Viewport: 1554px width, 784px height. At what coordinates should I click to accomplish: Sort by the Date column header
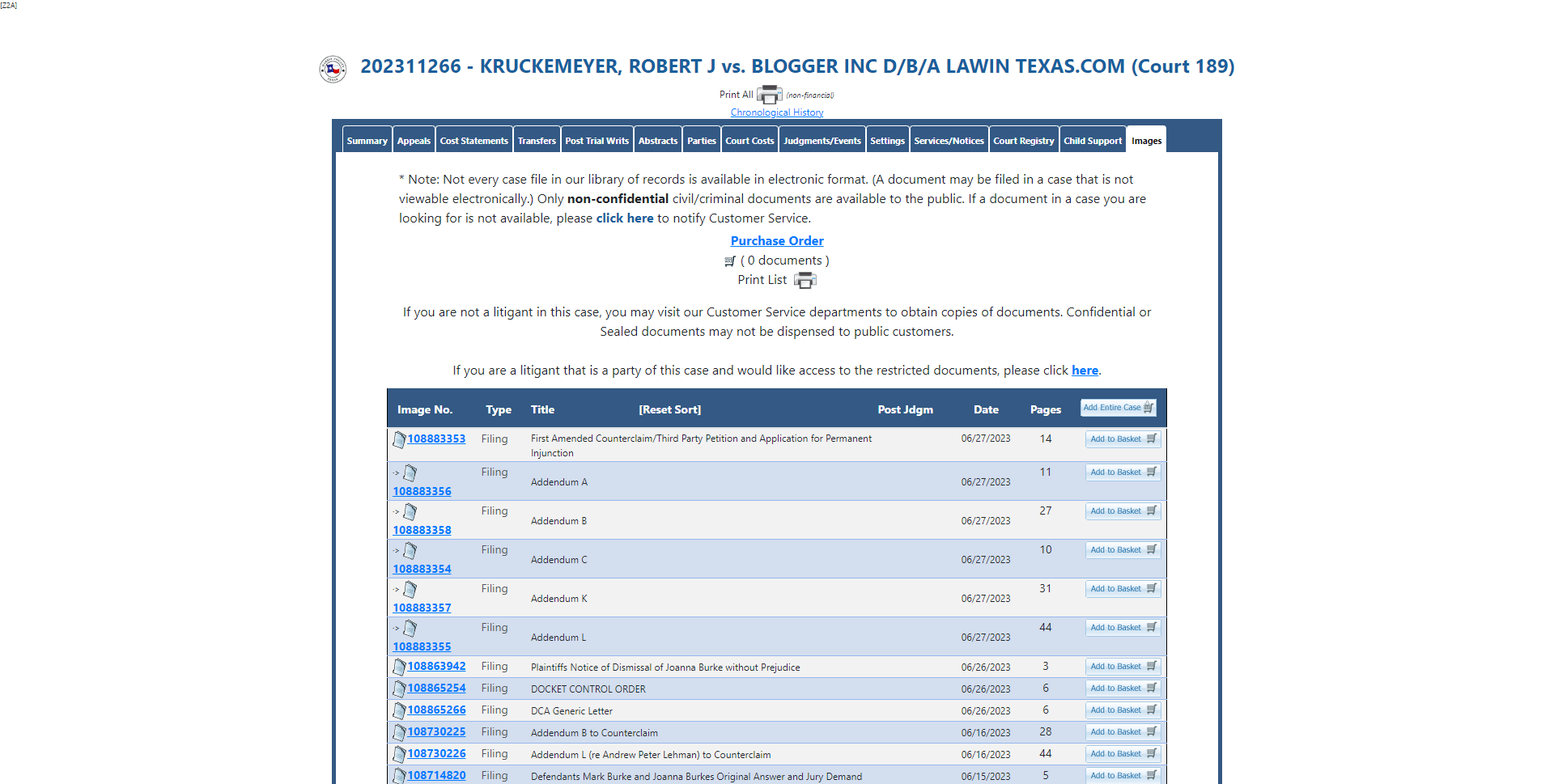point(986,410)
